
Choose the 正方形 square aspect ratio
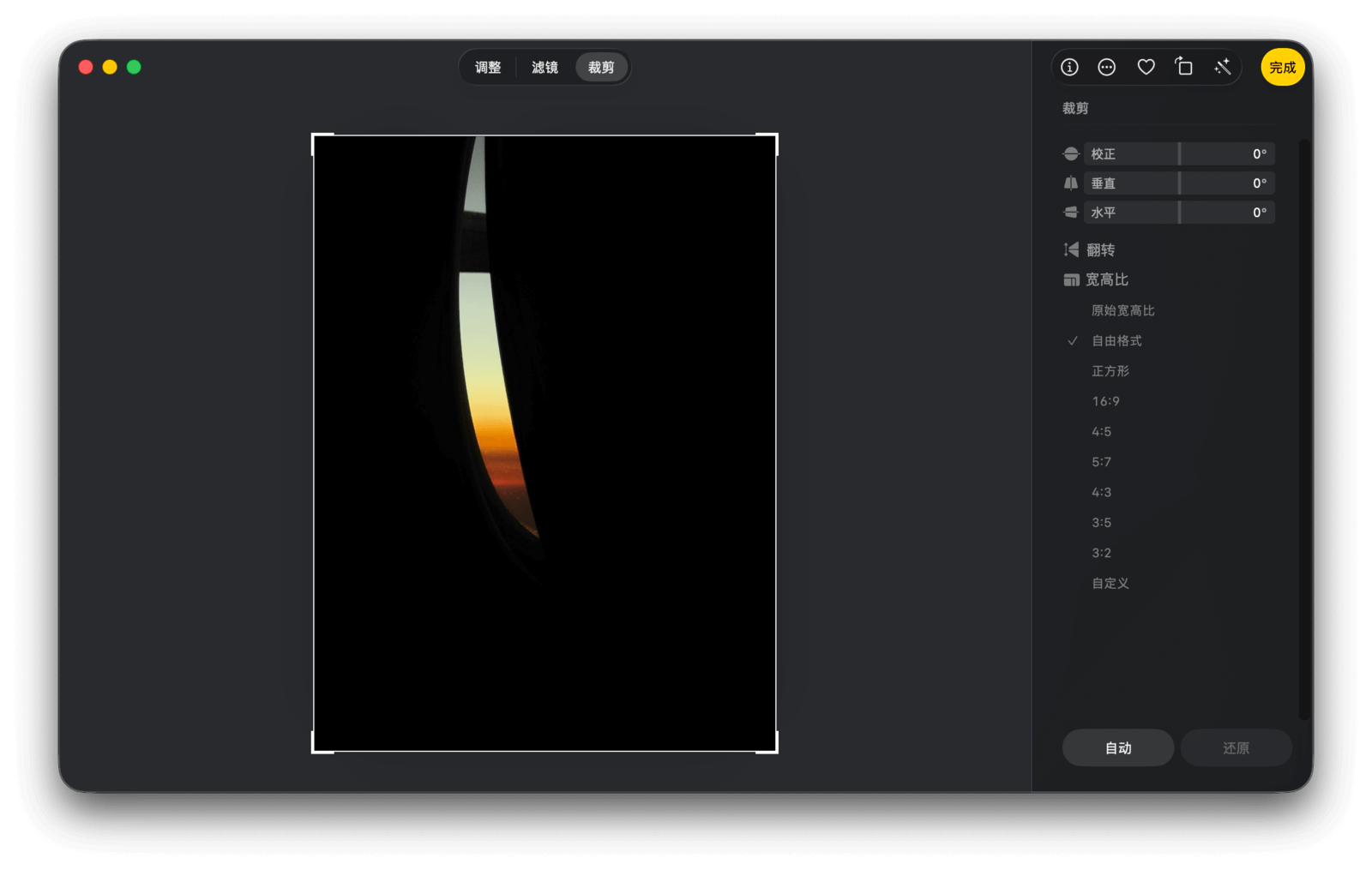pyautogui.click(x=1110, y=371)
